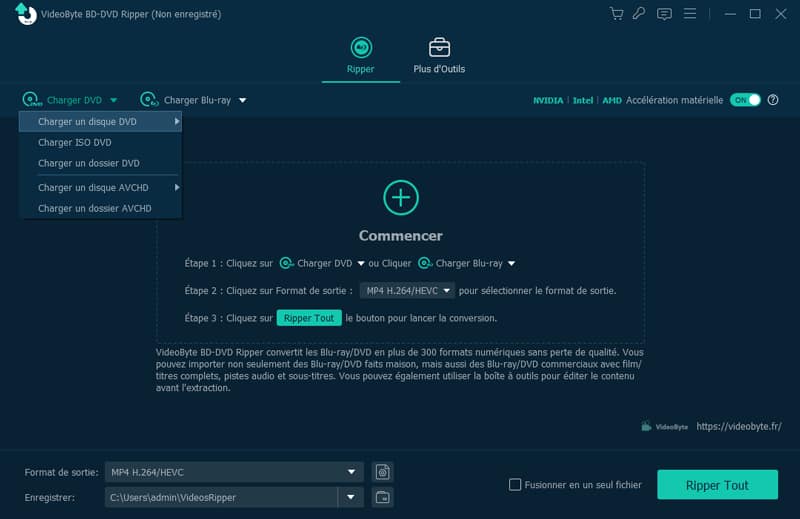Click the shopping cart icon in title bar
This screenshot has height=519, width=800.
616,14
